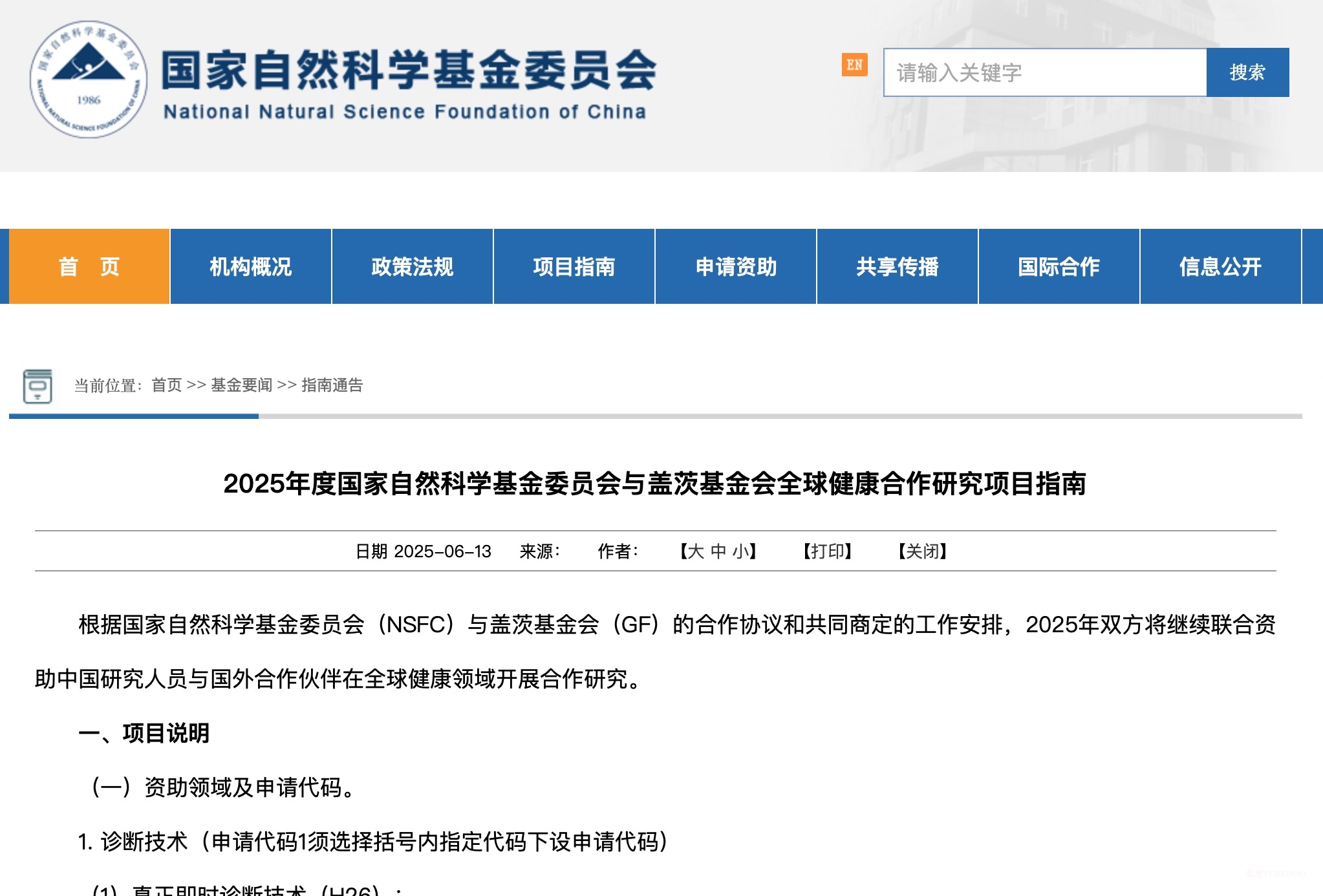Click the National Natural Science Foundation English subtitle
The height and width of the screenshot is (896, 1323).
click(x=405, y=112)
